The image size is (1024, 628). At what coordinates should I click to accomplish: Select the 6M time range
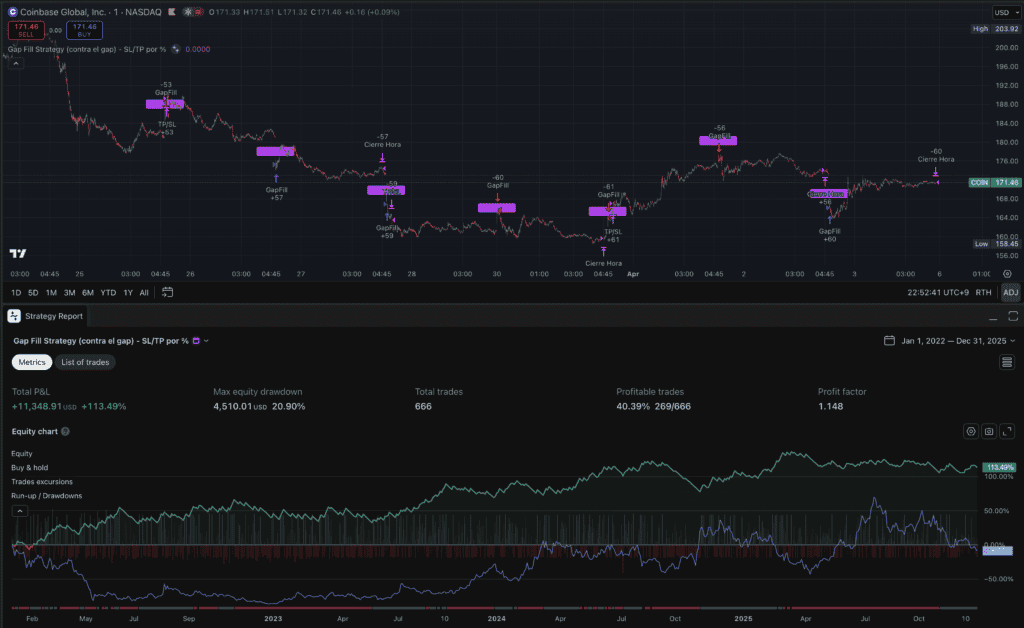click(x=88, y=292)
